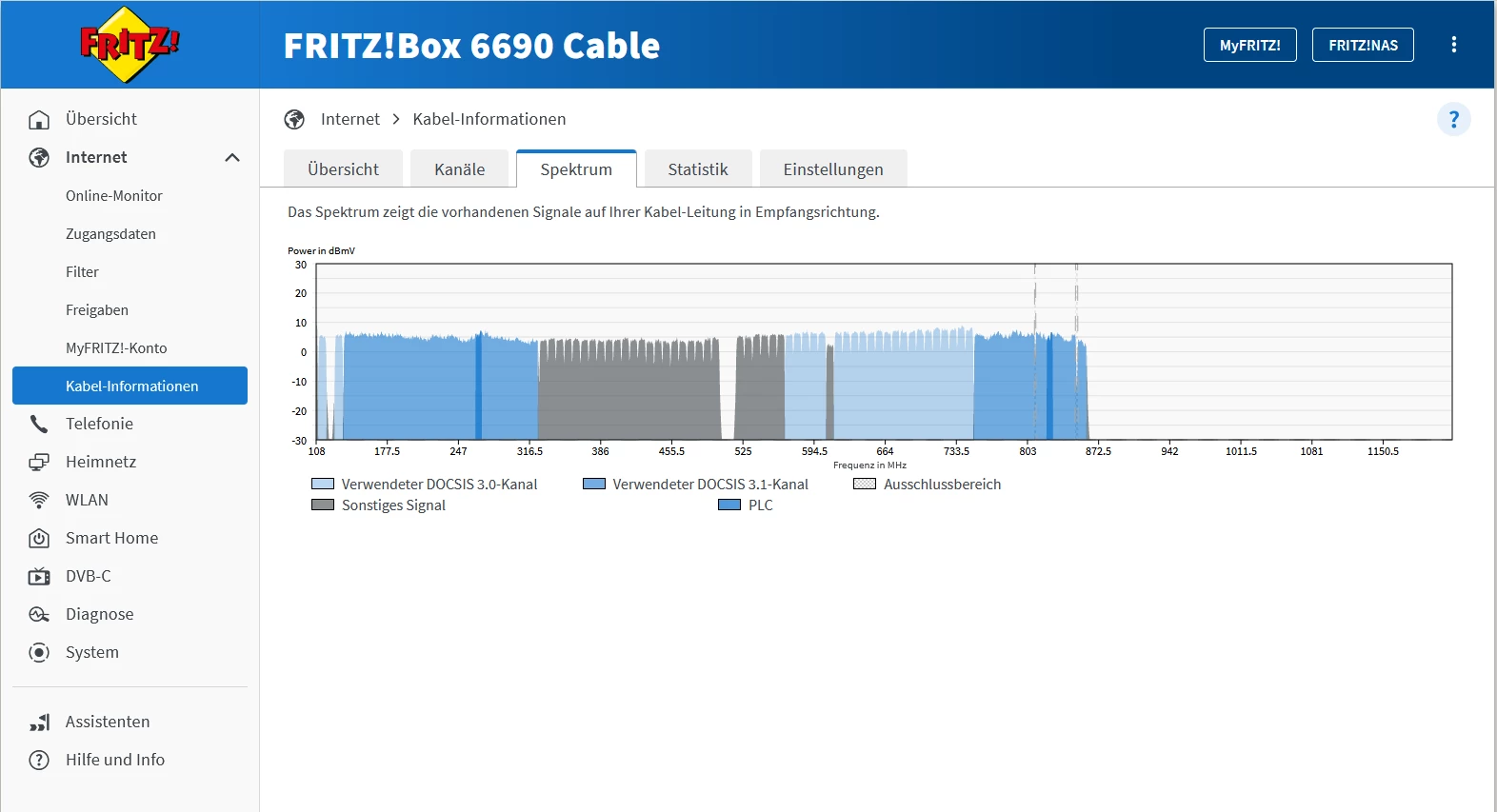Open Filter in the sidebar
Viewport: 1497px width, 812px height.
(82, 271)
